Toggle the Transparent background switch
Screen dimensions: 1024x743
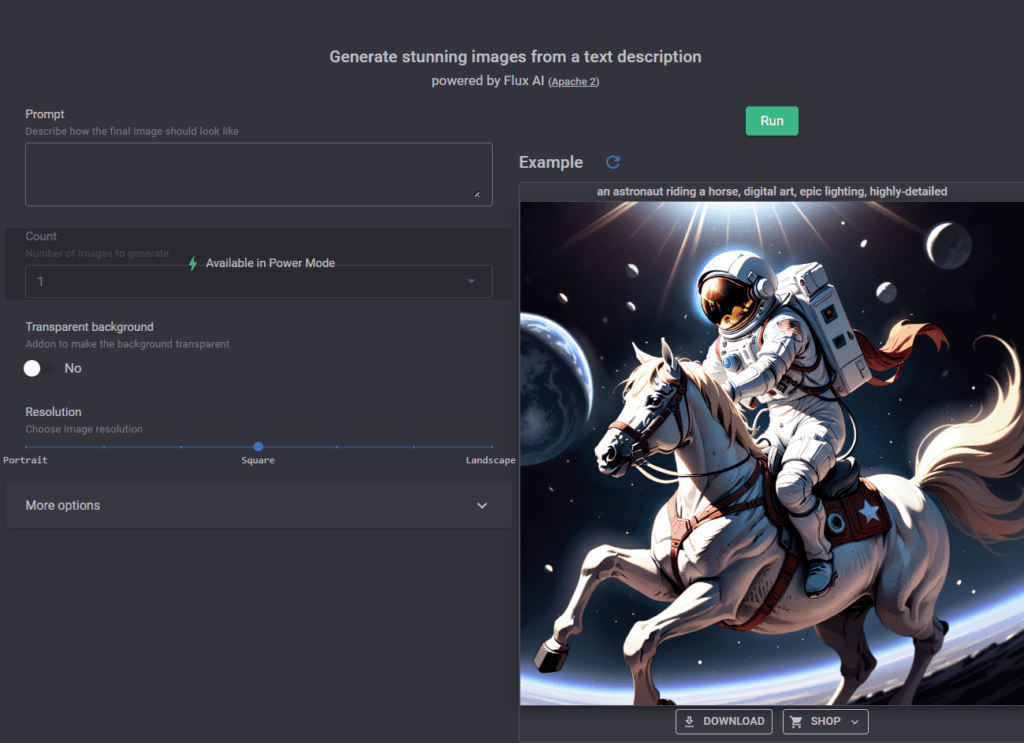point(37,368)
